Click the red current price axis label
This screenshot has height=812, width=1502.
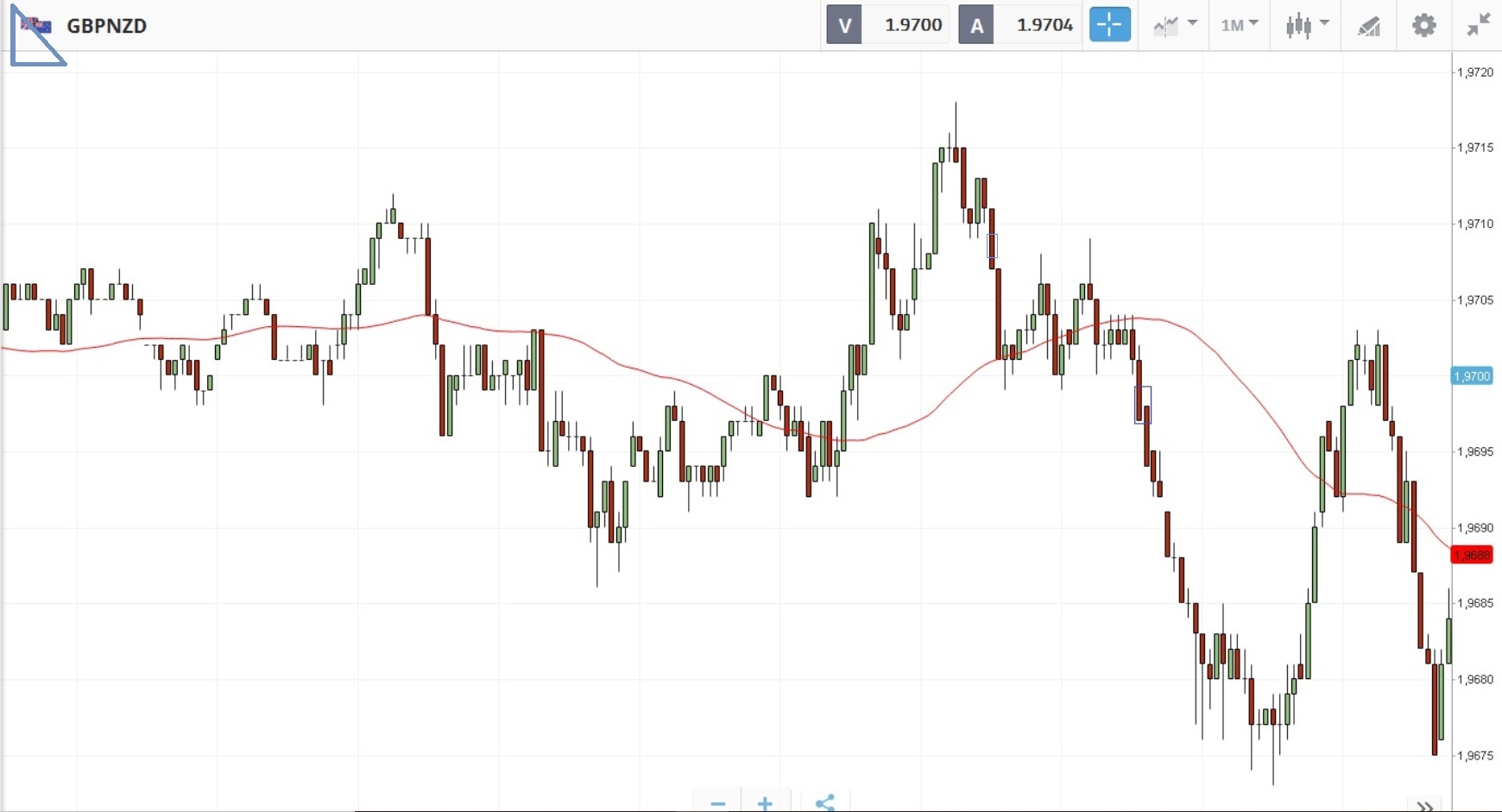(1472, 555)
